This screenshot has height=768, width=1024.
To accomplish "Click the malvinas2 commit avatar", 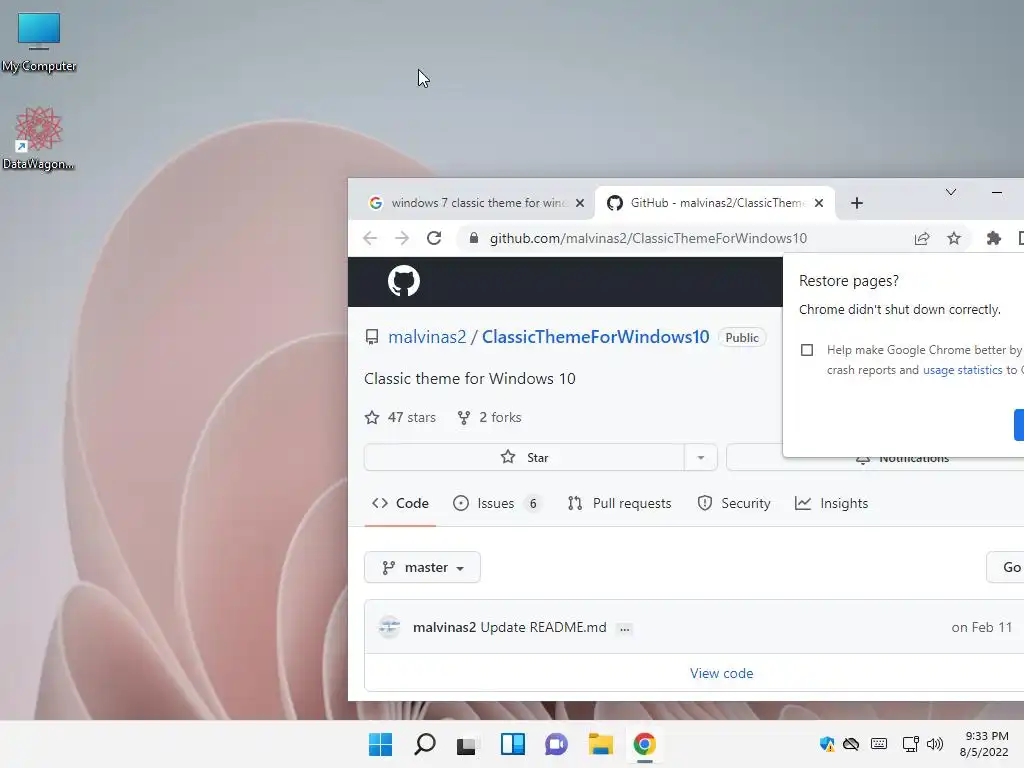I will (389, 627).
